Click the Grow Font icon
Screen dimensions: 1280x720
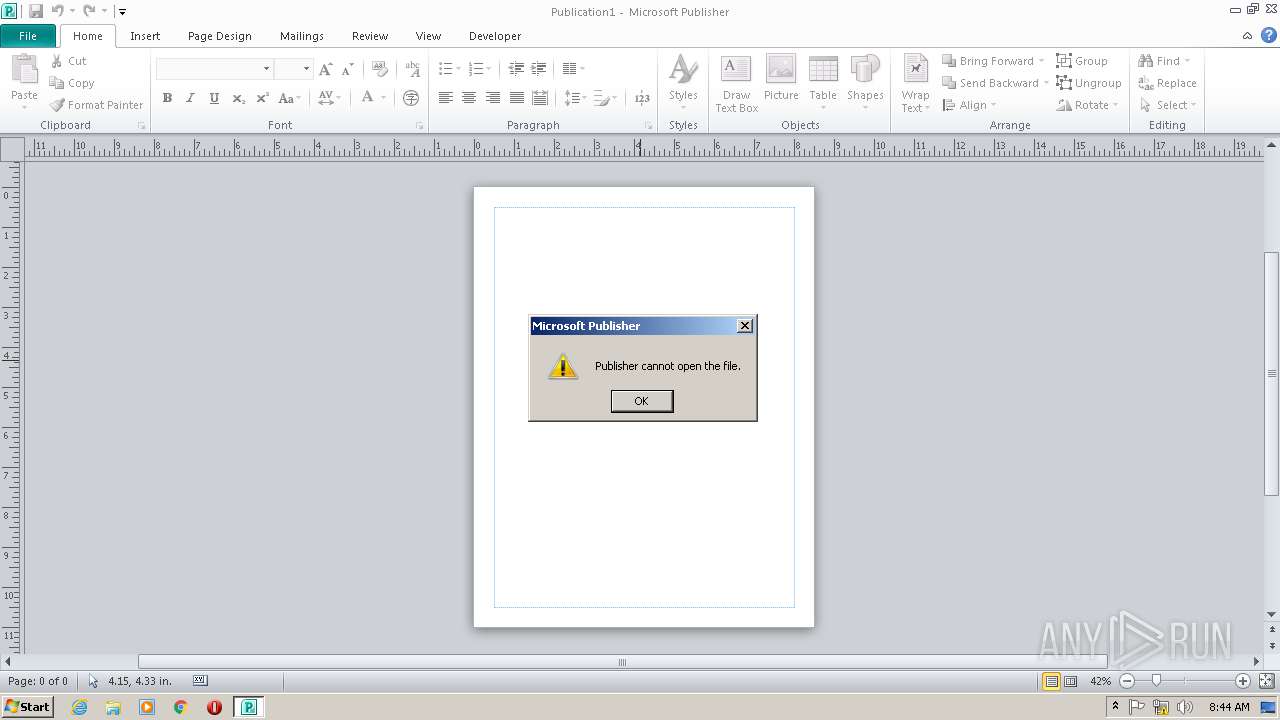click(x=325, y=69)
